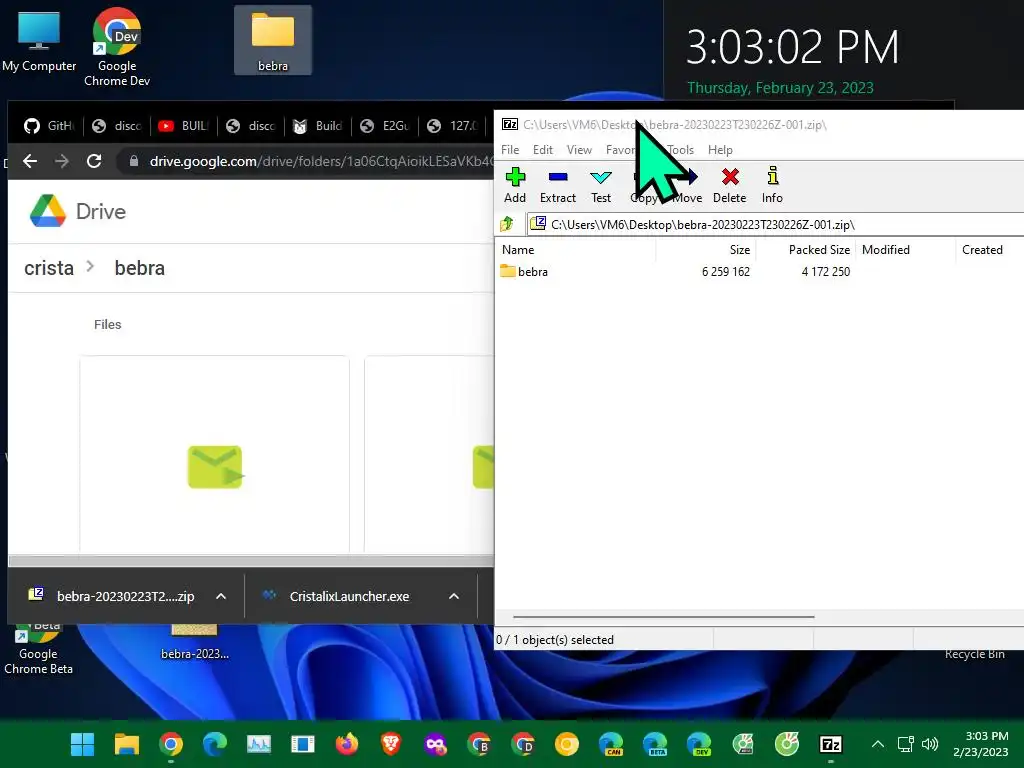Click the Delete button in 7-Zip toolbar
Viewport: 1024px width, 768px height.
click(x=729, y=185)
